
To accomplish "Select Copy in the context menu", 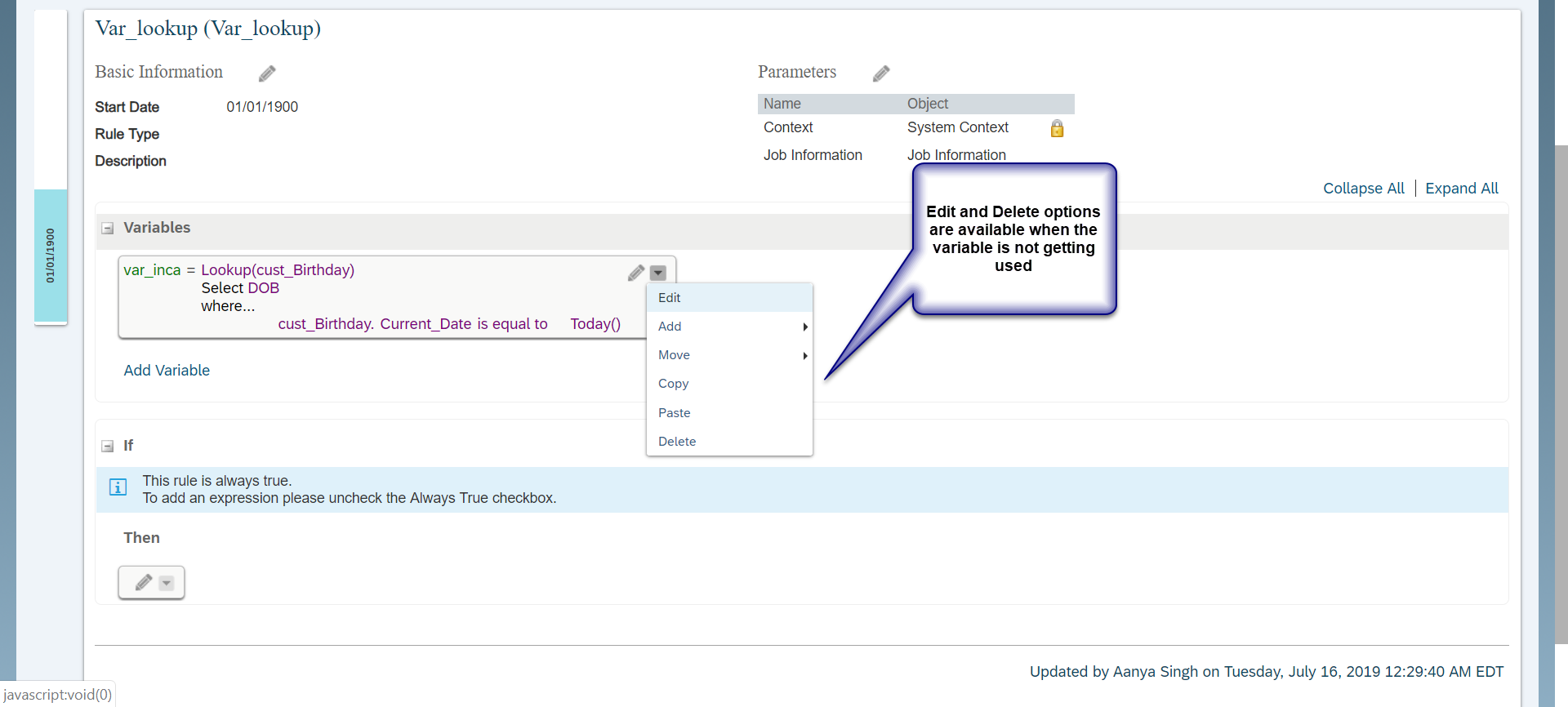I will [729, 384].
